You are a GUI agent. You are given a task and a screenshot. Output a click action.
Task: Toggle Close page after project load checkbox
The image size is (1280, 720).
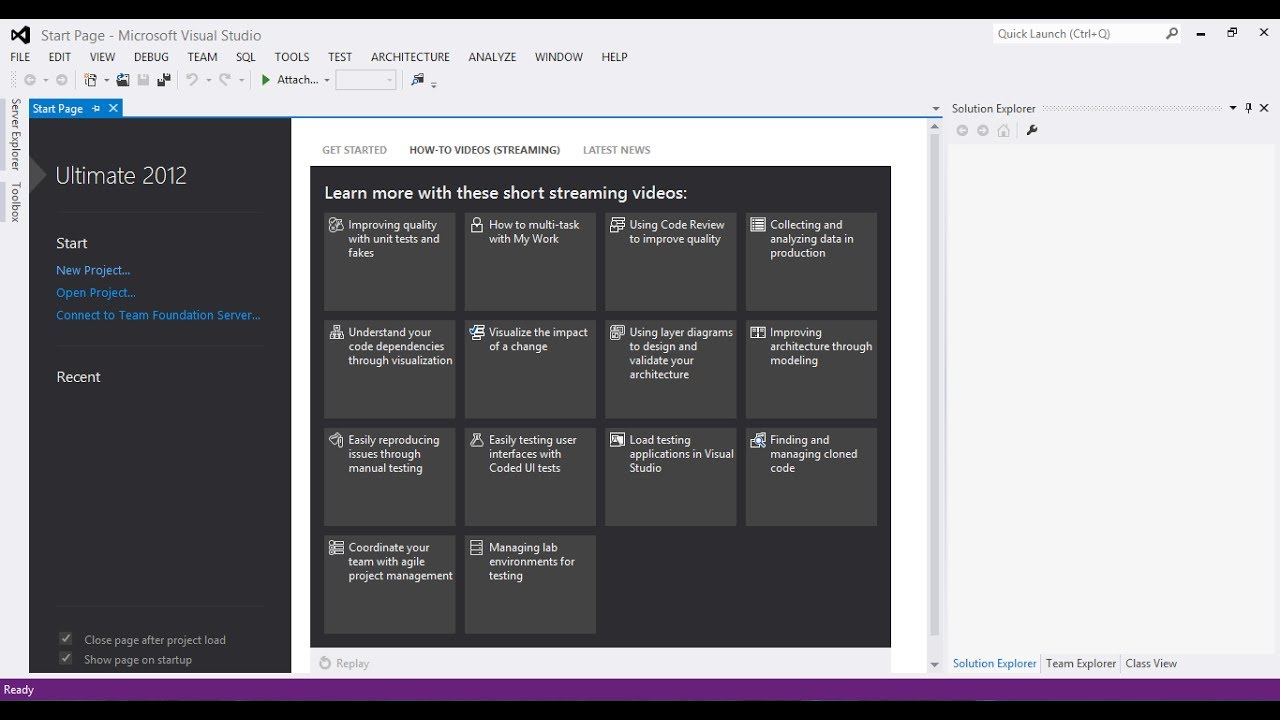(66, 639)
